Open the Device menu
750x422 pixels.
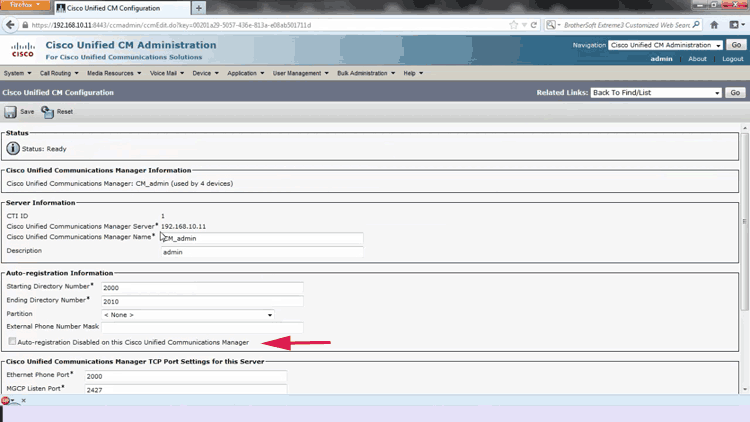pyautogui.click(x=205, y=73)
